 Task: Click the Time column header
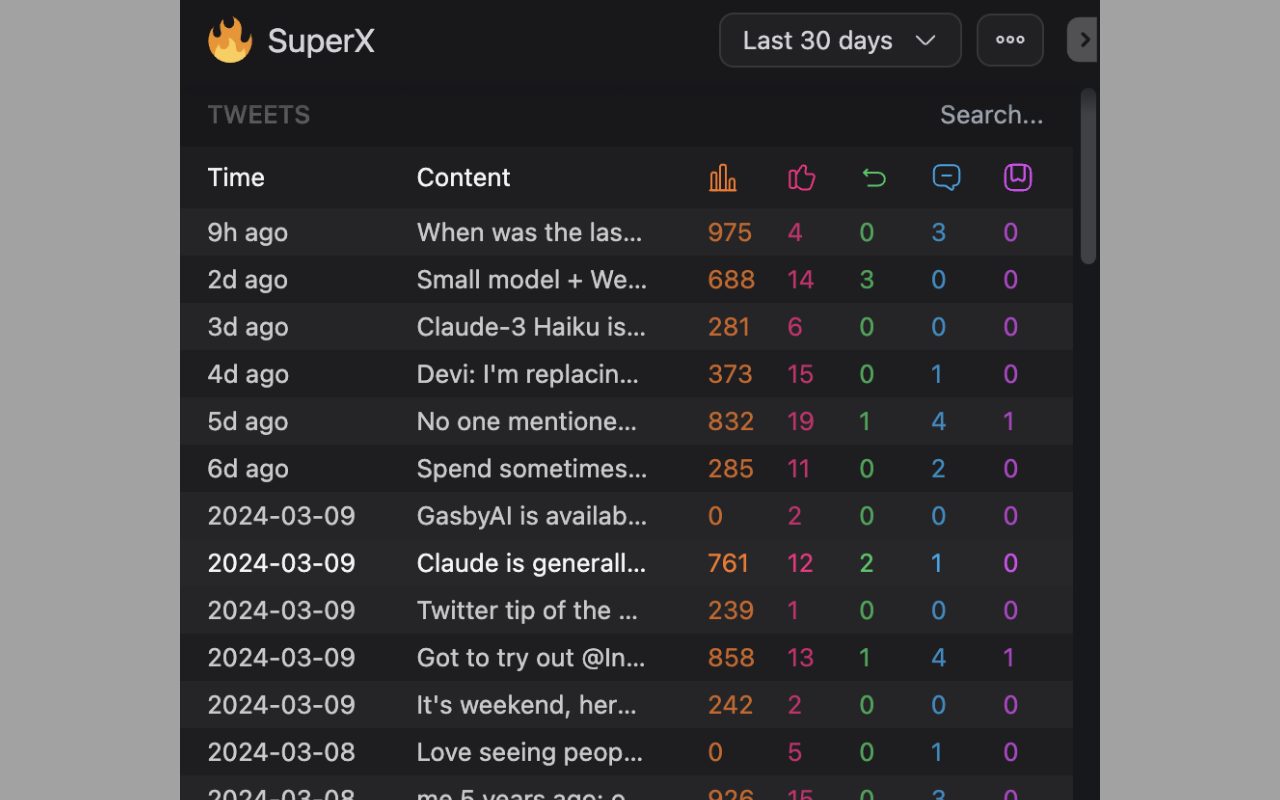[x=236, y=177]
